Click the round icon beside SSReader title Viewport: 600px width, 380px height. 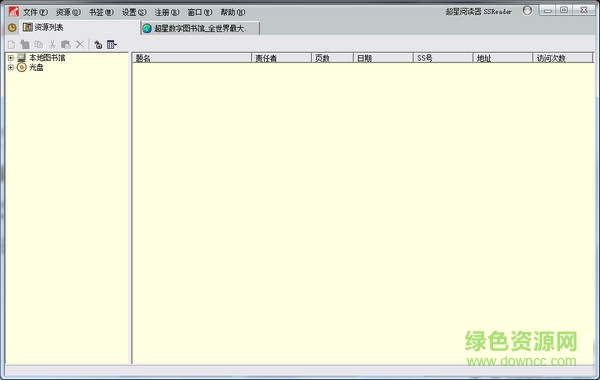point(527,11)
